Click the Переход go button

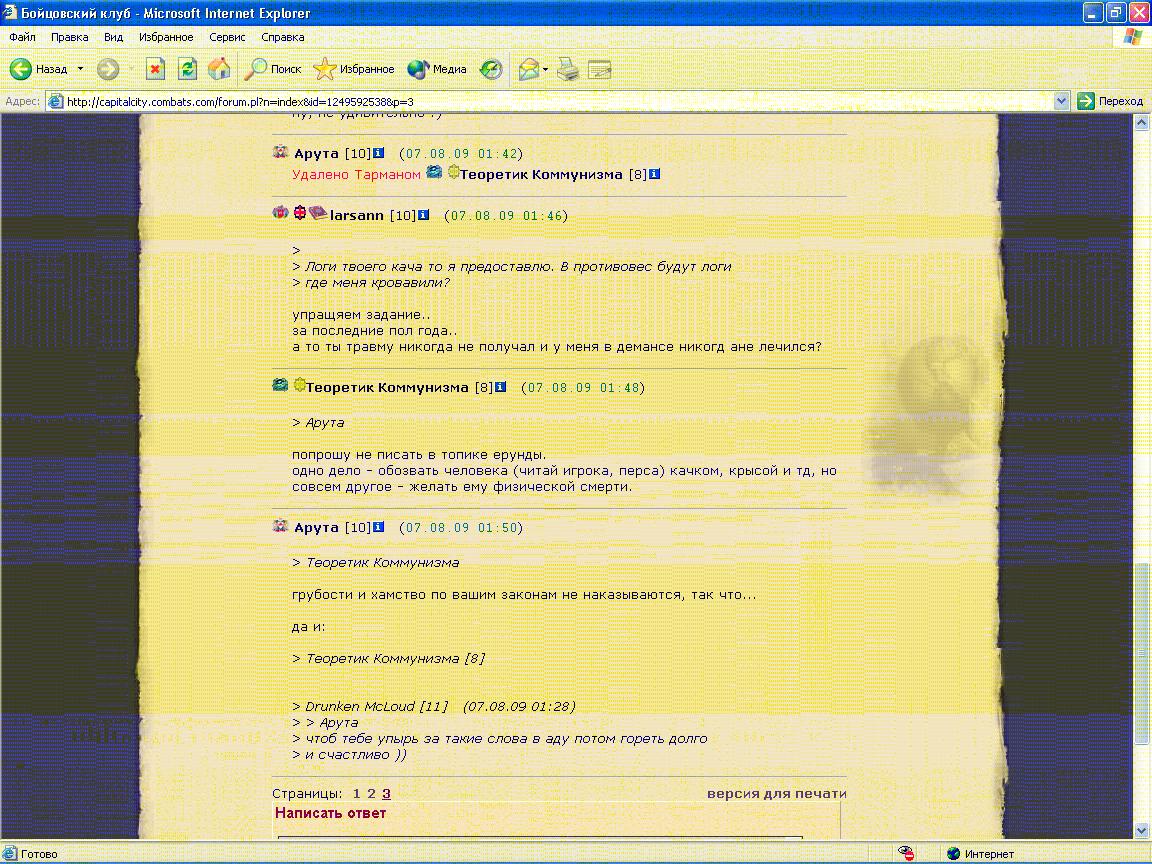point(1110,101)
